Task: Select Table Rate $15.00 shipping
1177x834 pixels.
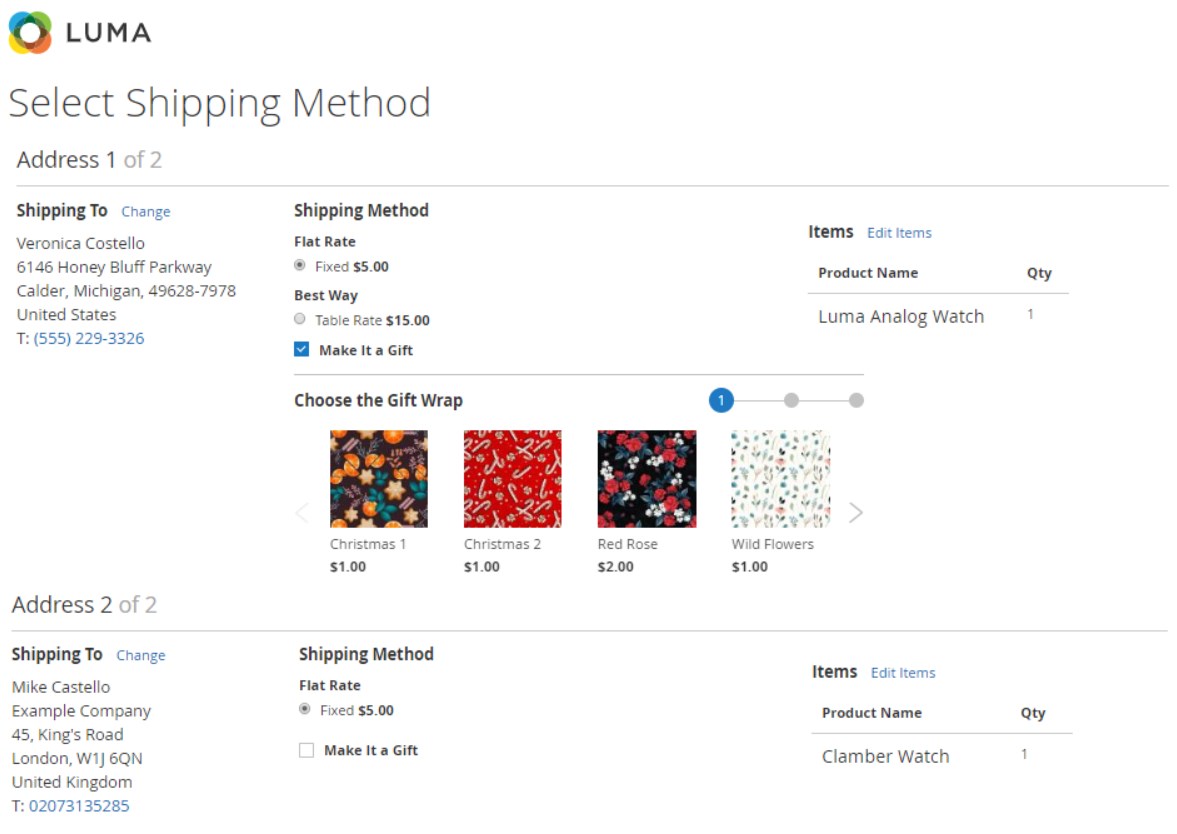Action: (x=300, y=319)
